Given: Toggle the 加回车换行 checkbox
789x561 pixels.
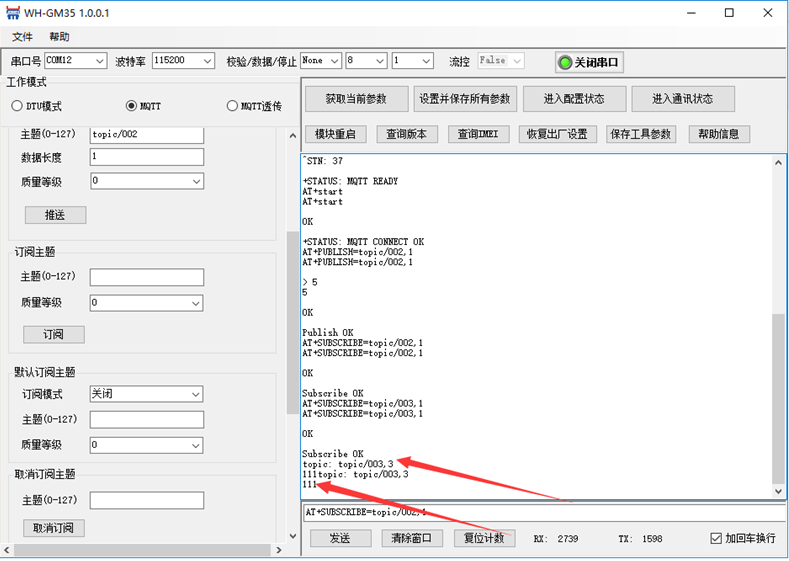Looking at the screenshot, I should 716,538.
